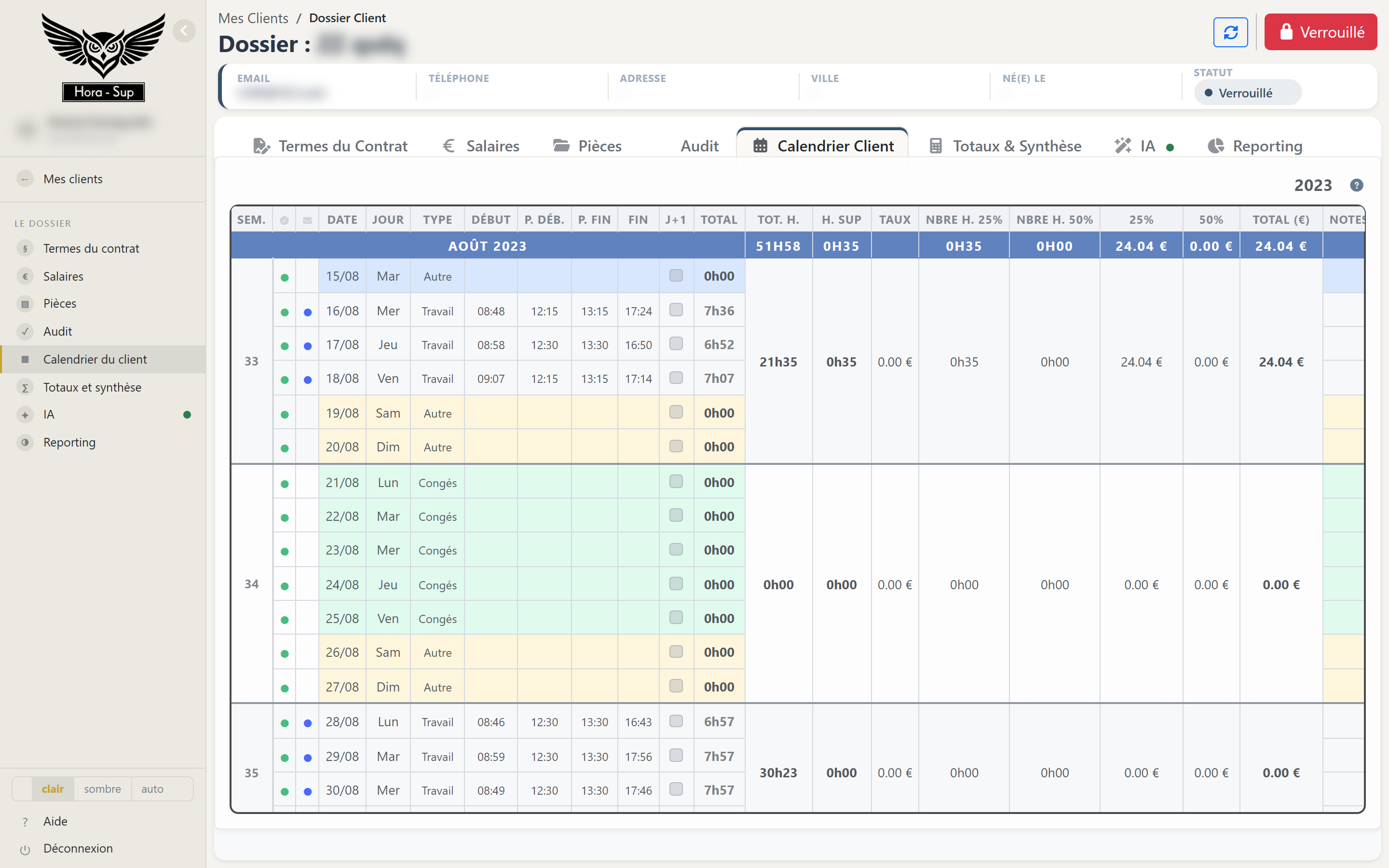1389x868 pixels.
Task: Click the checkmark column header icon
Action: [x=284, y=220]
